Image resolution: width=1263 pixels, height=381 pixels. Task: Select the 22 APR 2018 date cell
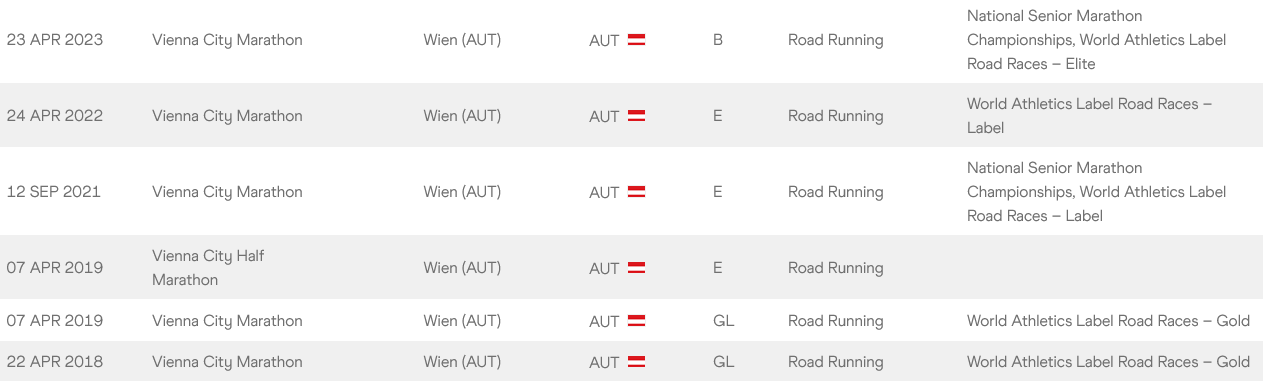pos(55,362)
